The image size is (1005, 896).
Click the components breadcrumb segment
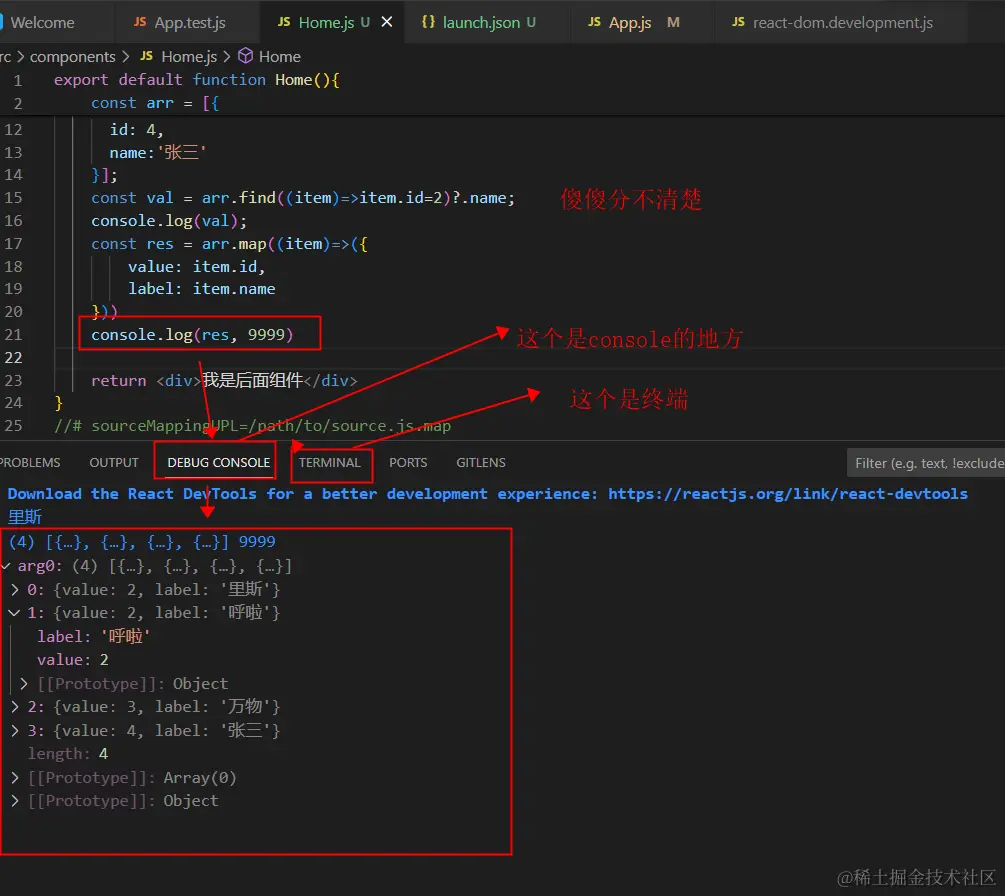click(72, 56)
